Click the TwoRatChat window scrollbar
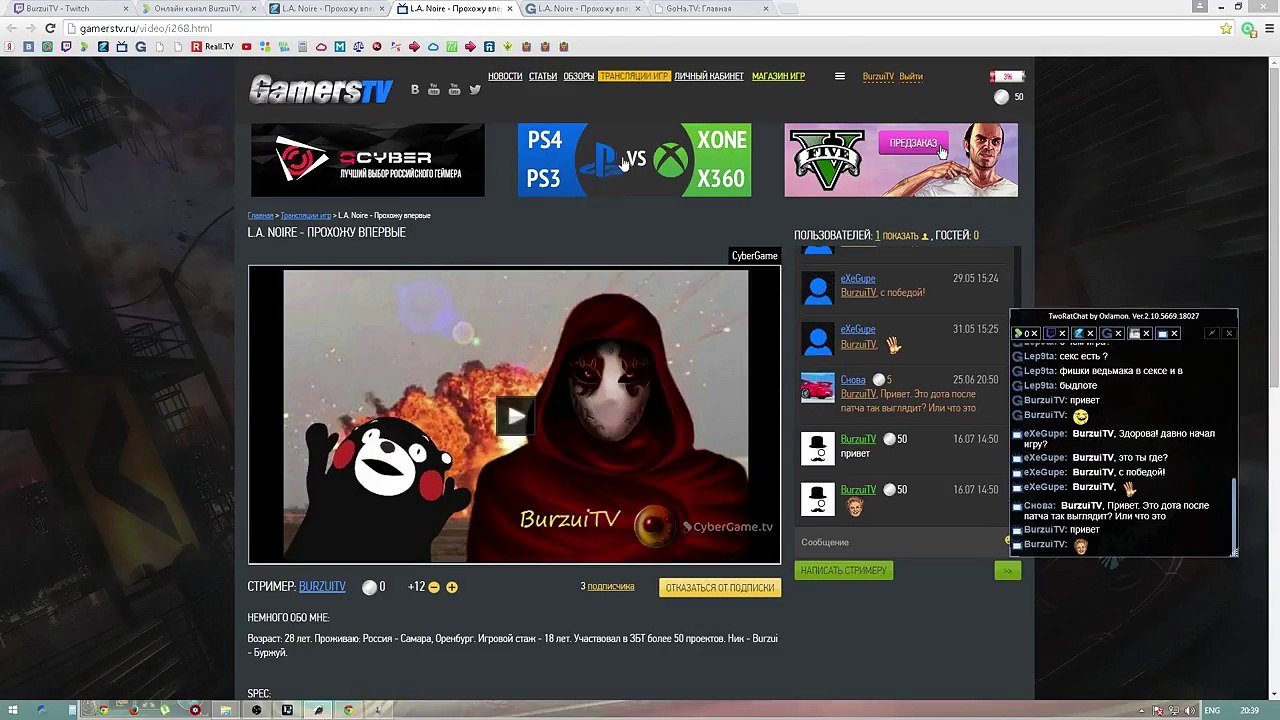The image size is (1280, 720). pyautogui.click(x=1234, y=515)
